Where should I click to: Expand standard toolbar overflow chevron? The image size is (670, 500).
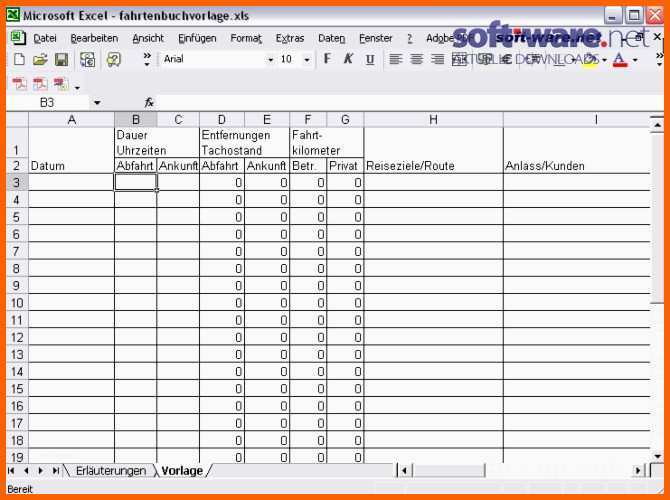point(147,59)
